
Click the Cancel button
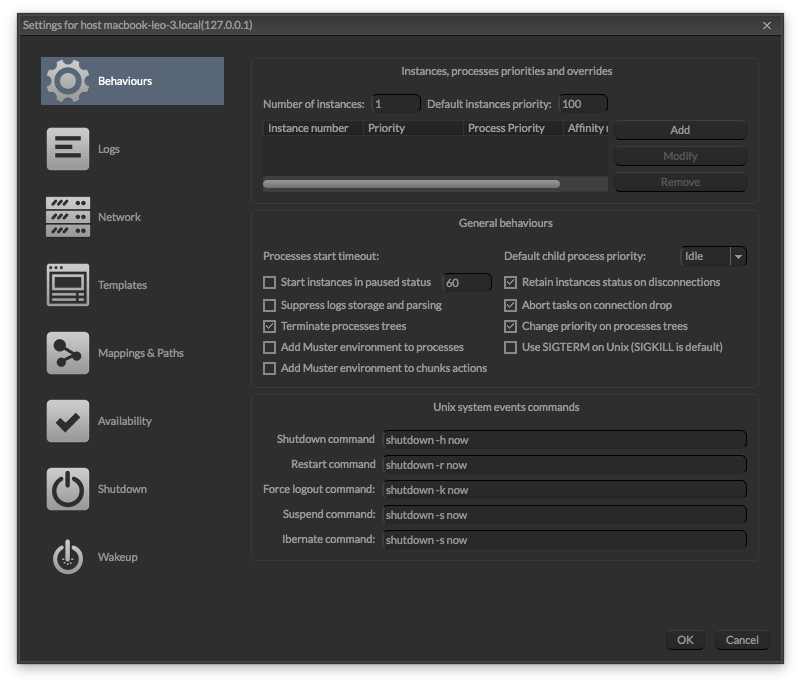(x=742, y=641)
